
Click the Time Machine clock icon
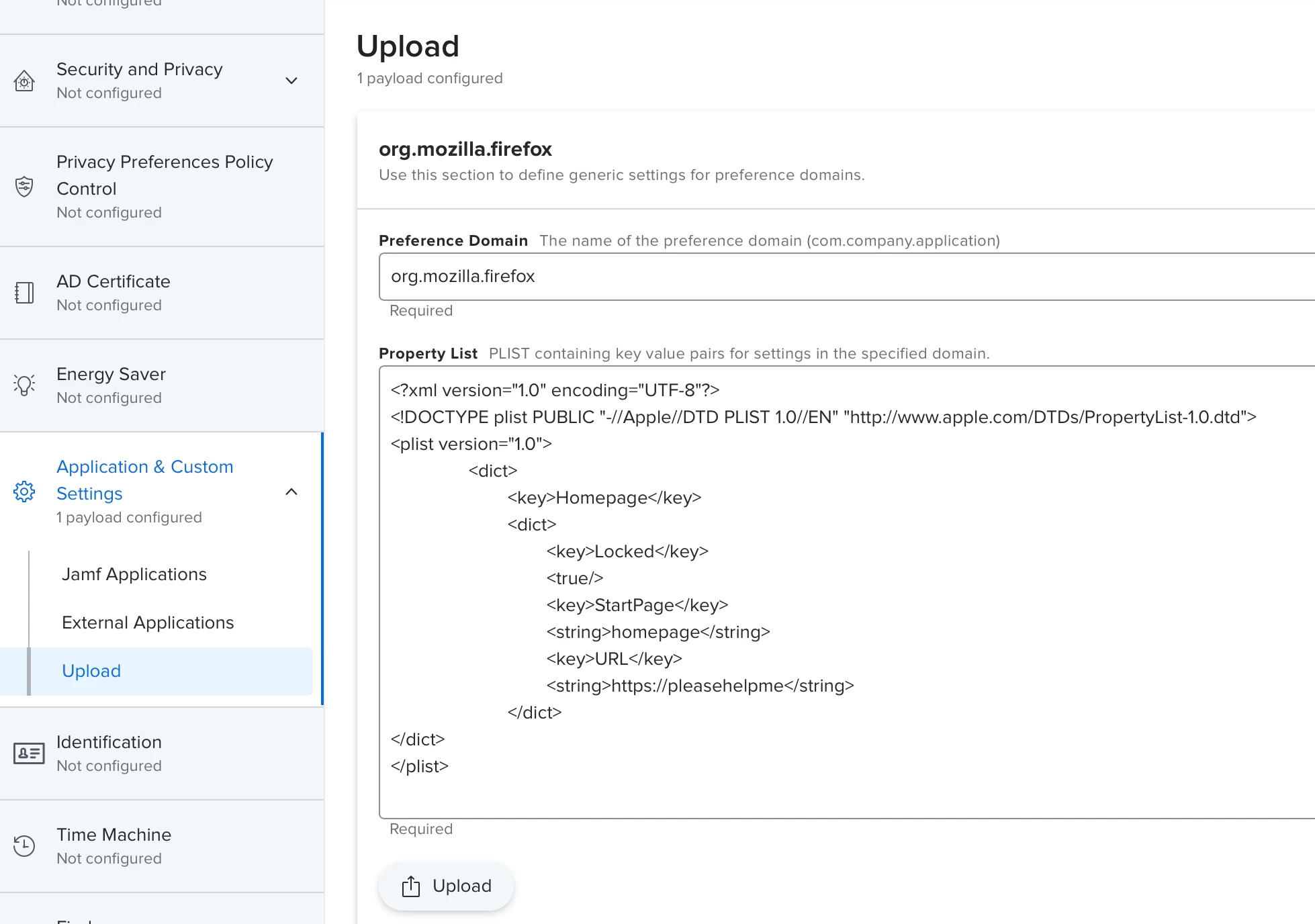coord(24,846)
